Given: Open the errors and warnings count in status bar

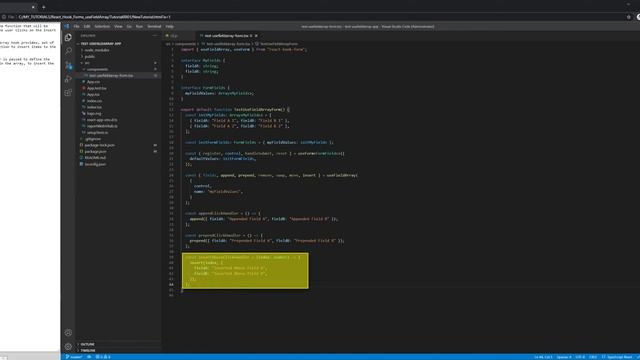Looking at the screenshot, I should [103, 357].
